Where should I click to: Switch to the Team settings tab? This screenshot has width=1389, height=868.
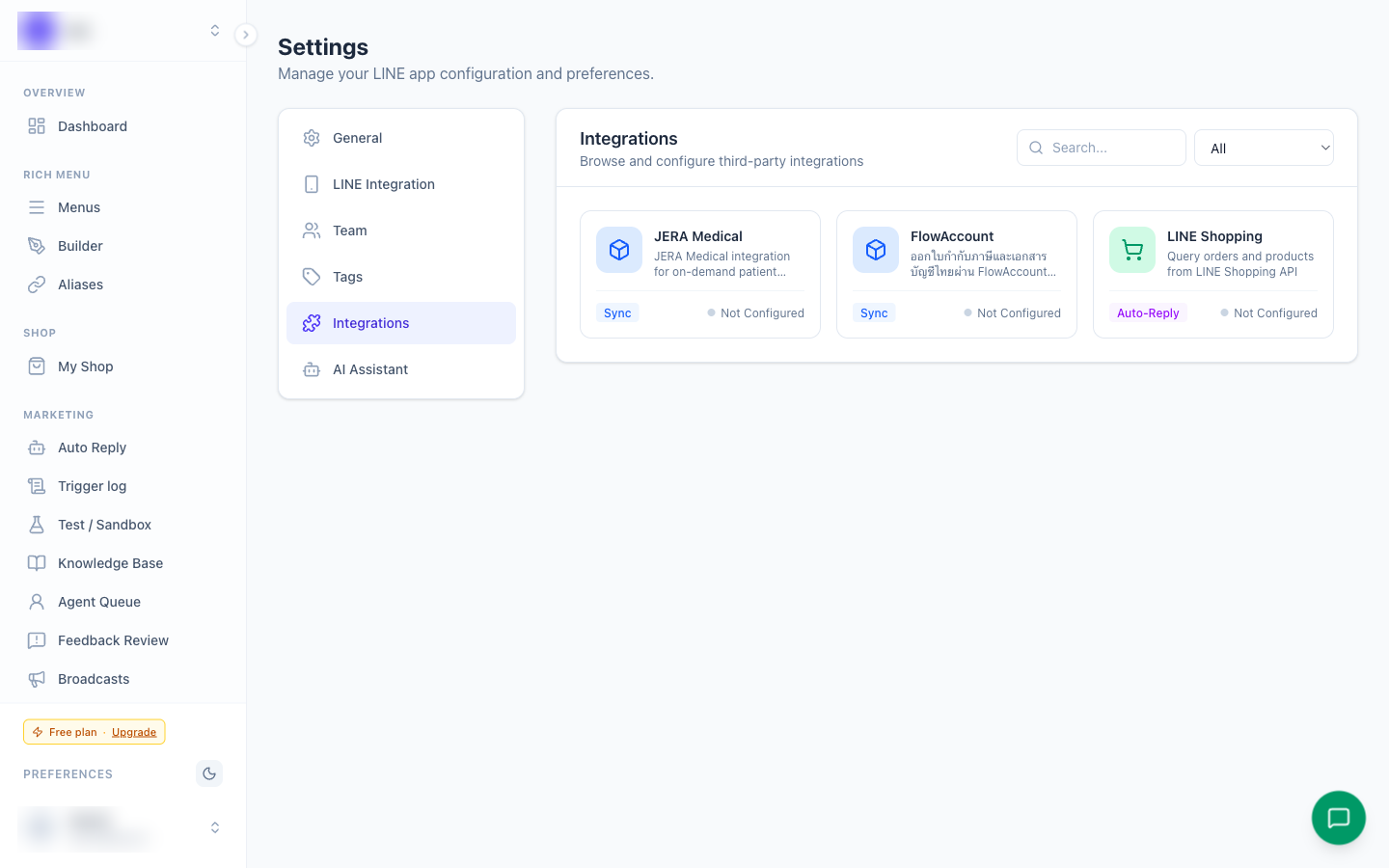point(401,231)
